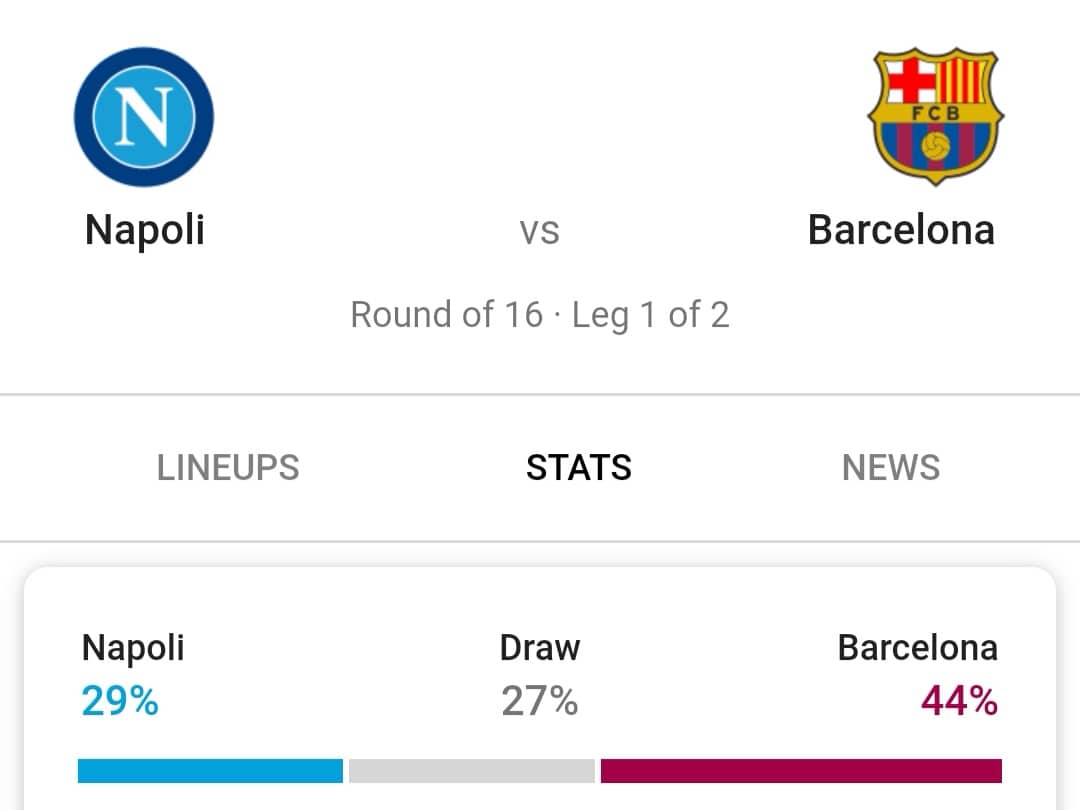
Task: Tap the Napoli club crest icon
Action: pos(144,117)
